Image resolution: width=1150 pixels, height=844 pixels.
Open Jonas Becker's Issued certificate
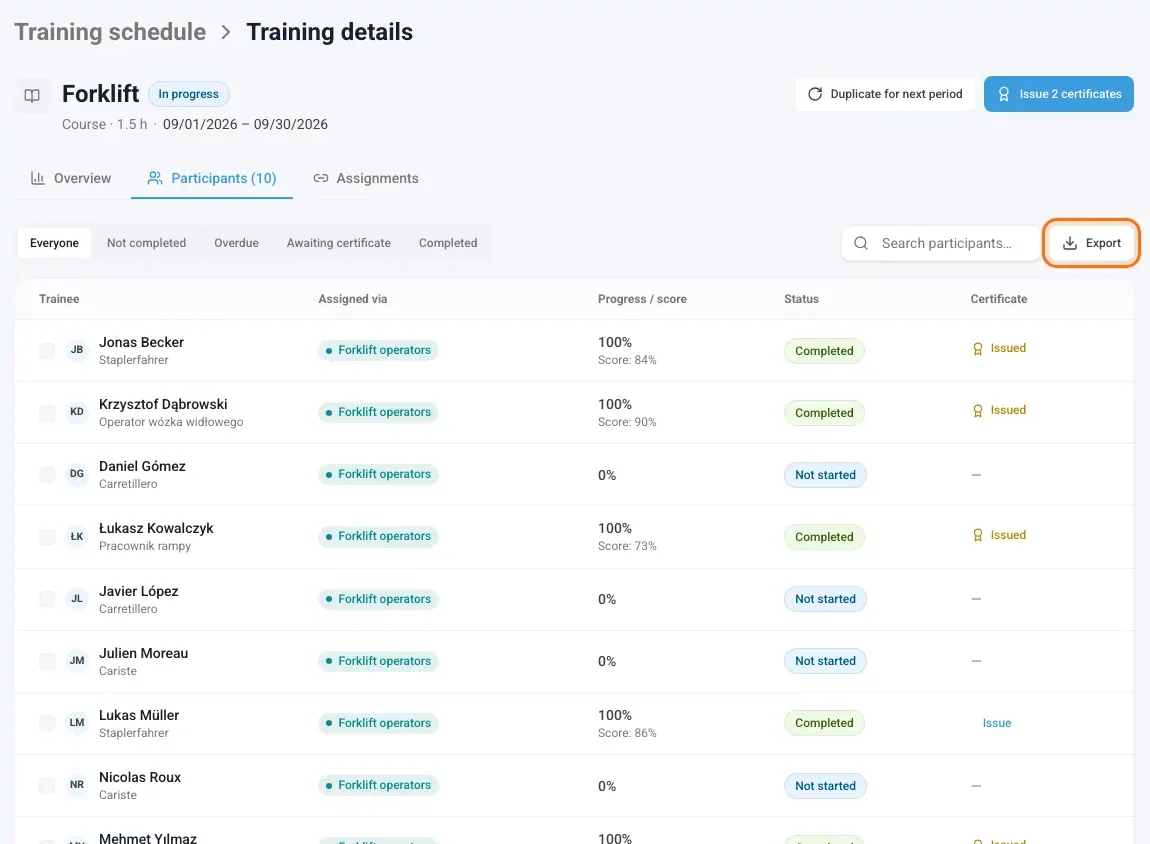pos(999,348)
